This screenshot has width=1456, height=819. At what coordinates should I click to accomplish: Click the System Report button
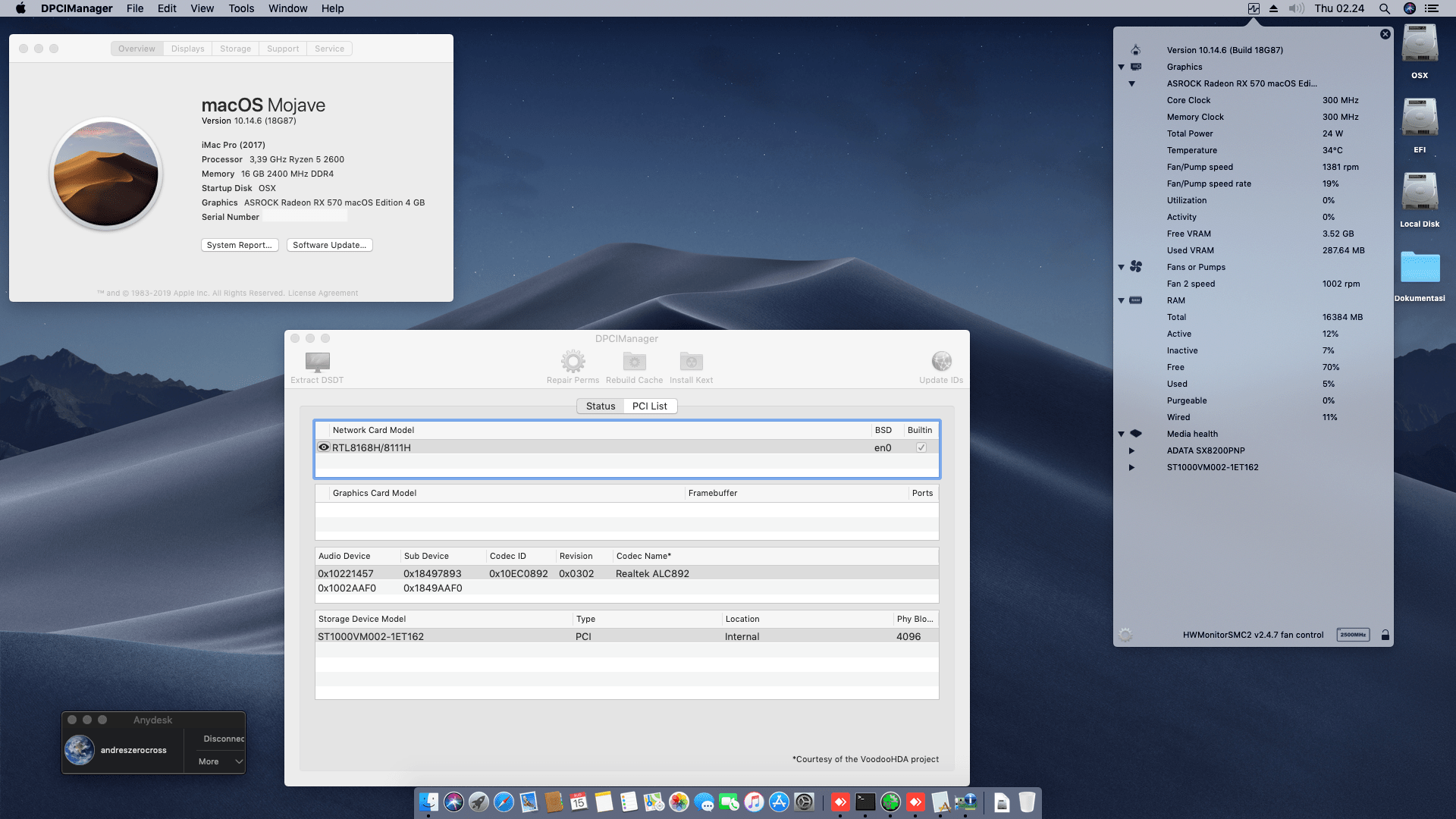(240, 245)
